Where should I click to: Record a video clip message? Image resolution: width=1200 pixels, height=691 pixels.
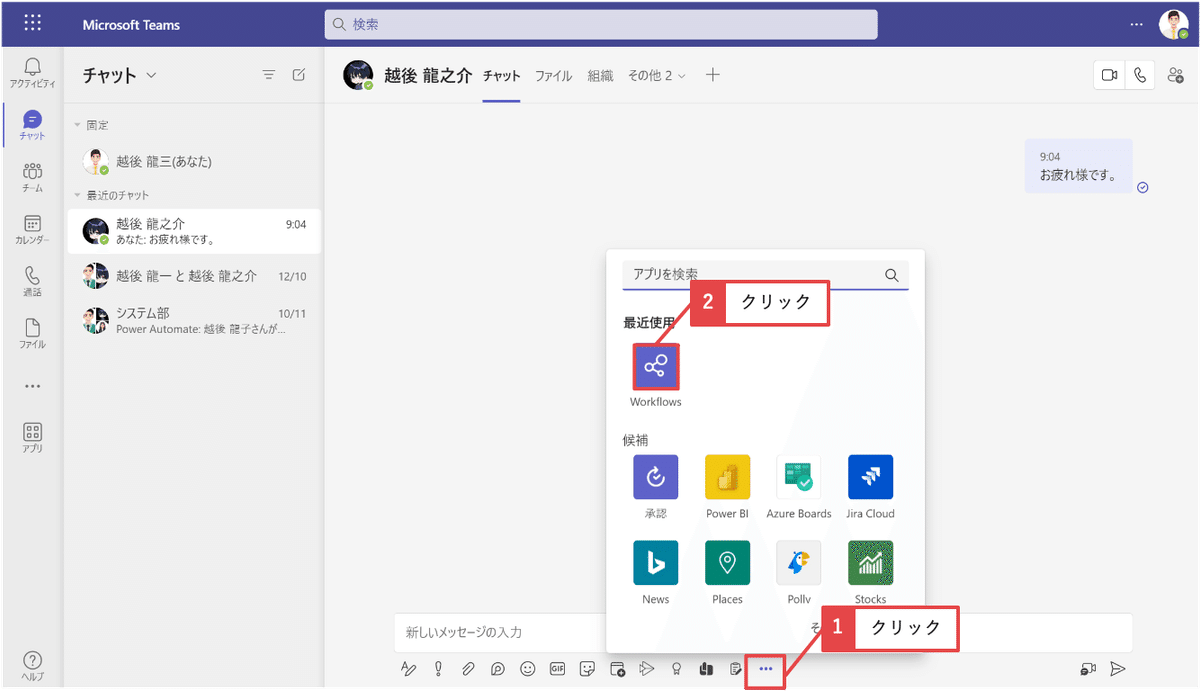point(1088,669)
